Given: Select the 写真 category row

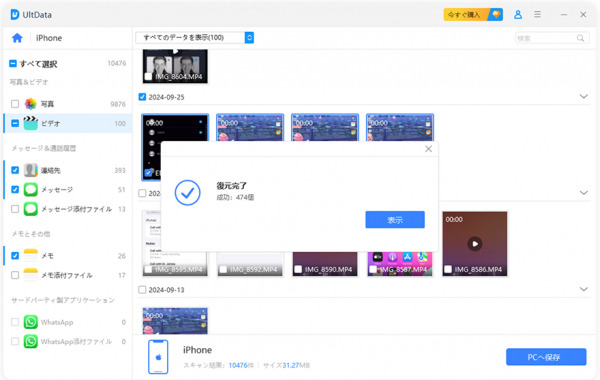Looking at the screenshot, I should tap(68, 104).
